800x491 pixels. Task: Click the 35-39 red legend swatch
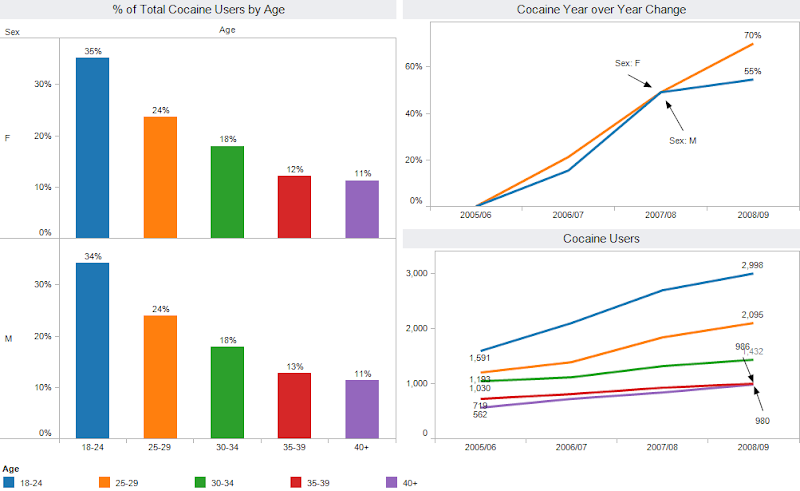(x=296, y=482)
